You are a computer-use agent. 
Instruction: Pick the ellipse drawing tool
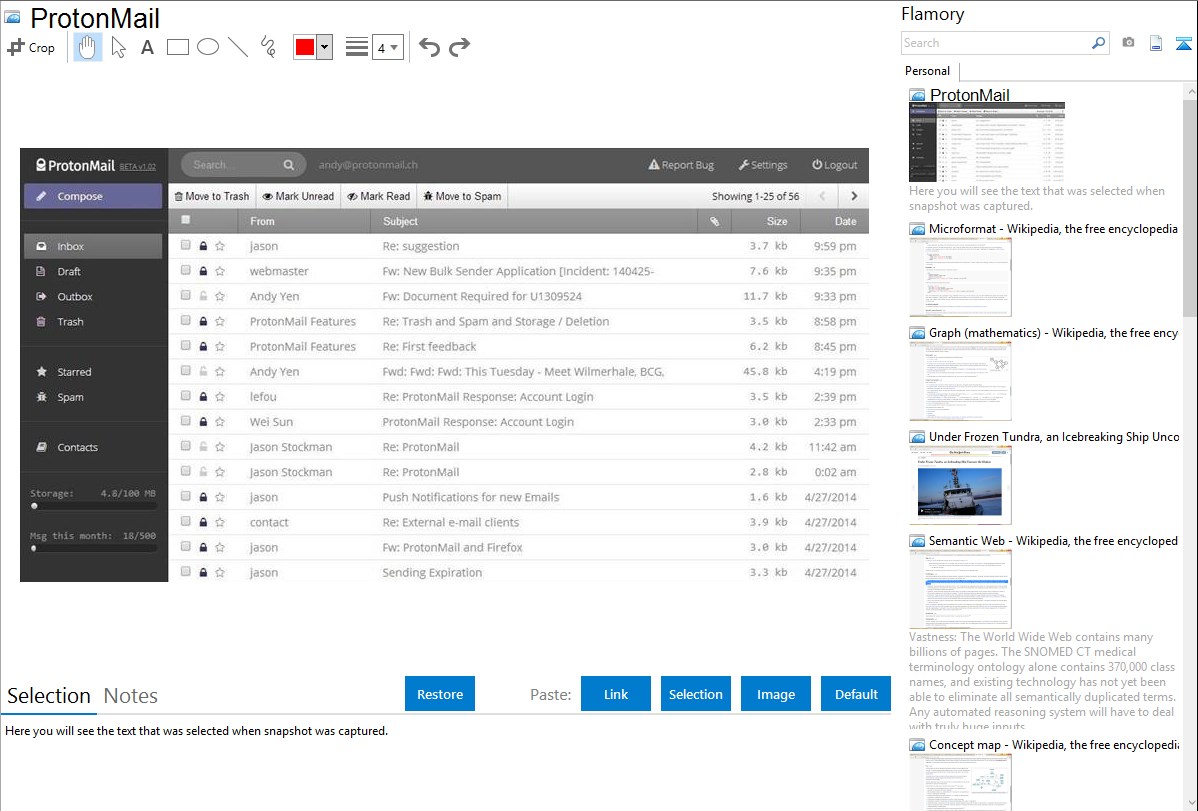point(207,47)
